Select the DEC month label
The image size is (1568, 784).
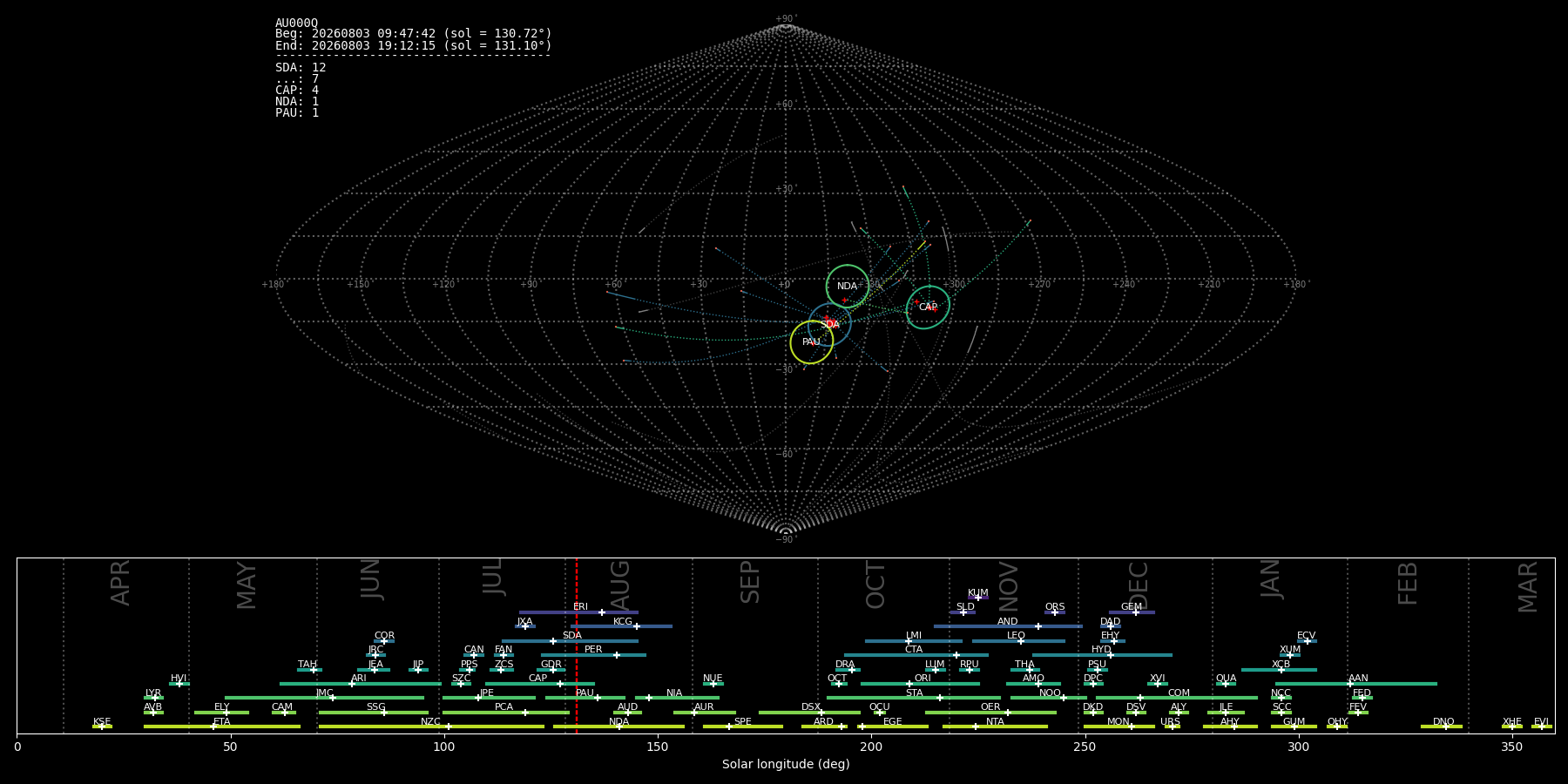(x=1139, y=585)
